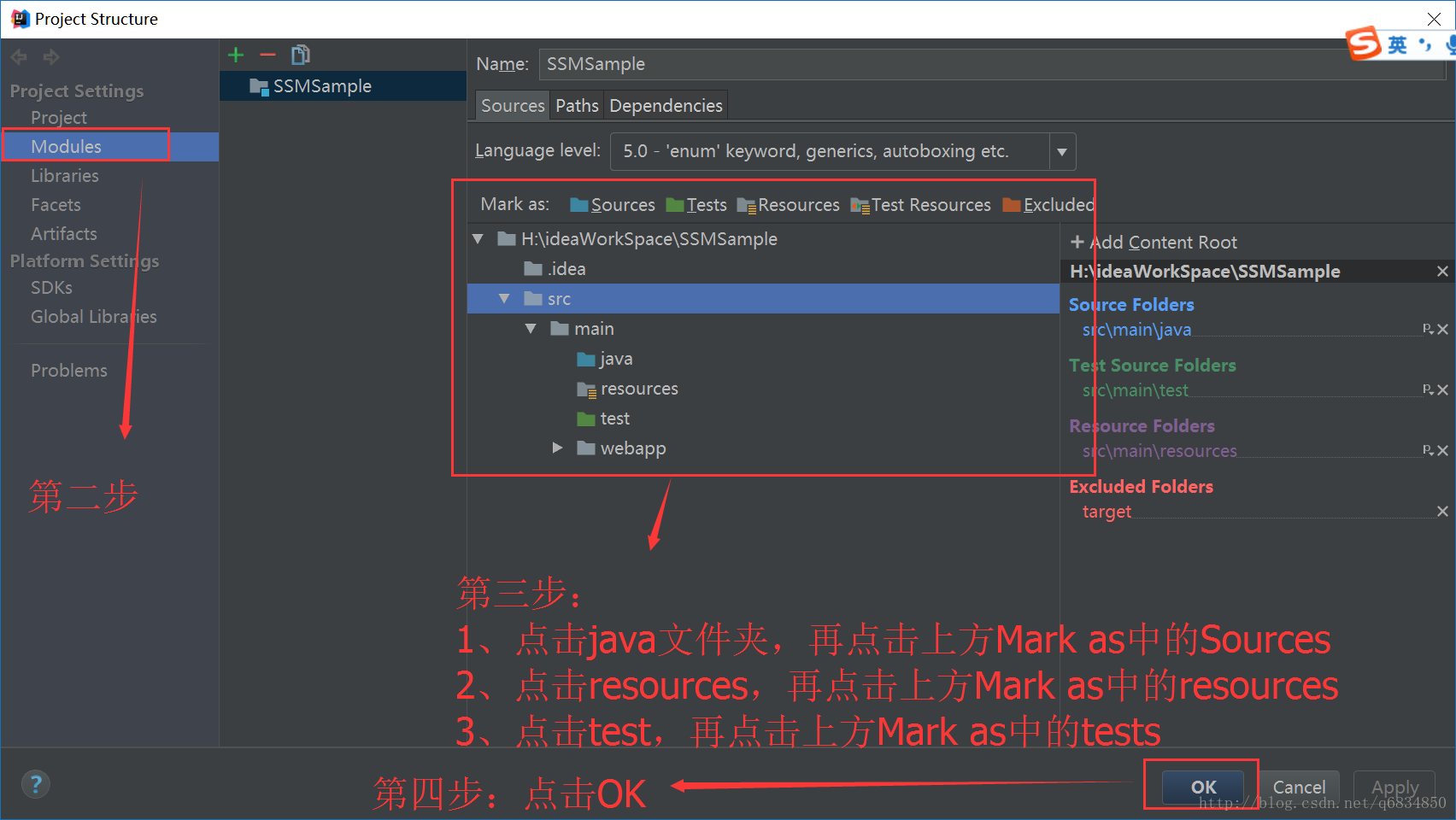Viewport: 1456px width, 820px height.
Task: Collapse the H:\ideaWorkSpace\SSMSample root node
Action: pyautogui.click(x=478, y=239)
